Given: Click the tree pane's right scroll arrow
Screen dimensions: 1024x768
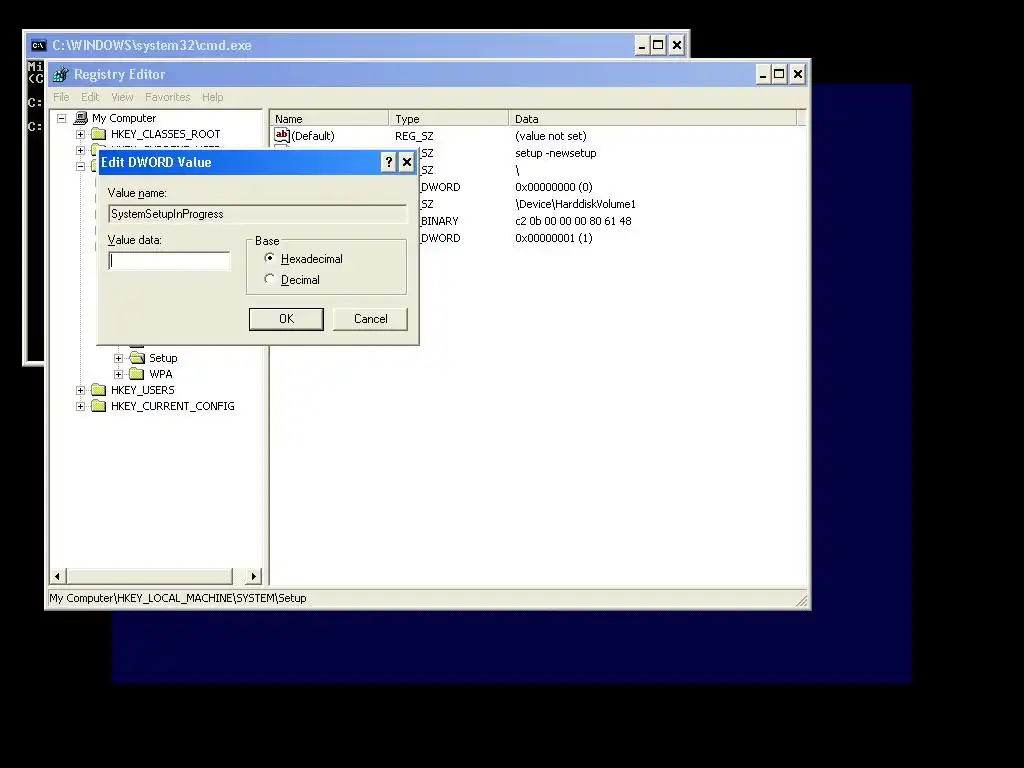Looking at the screenshot, I should pos(254,576).
